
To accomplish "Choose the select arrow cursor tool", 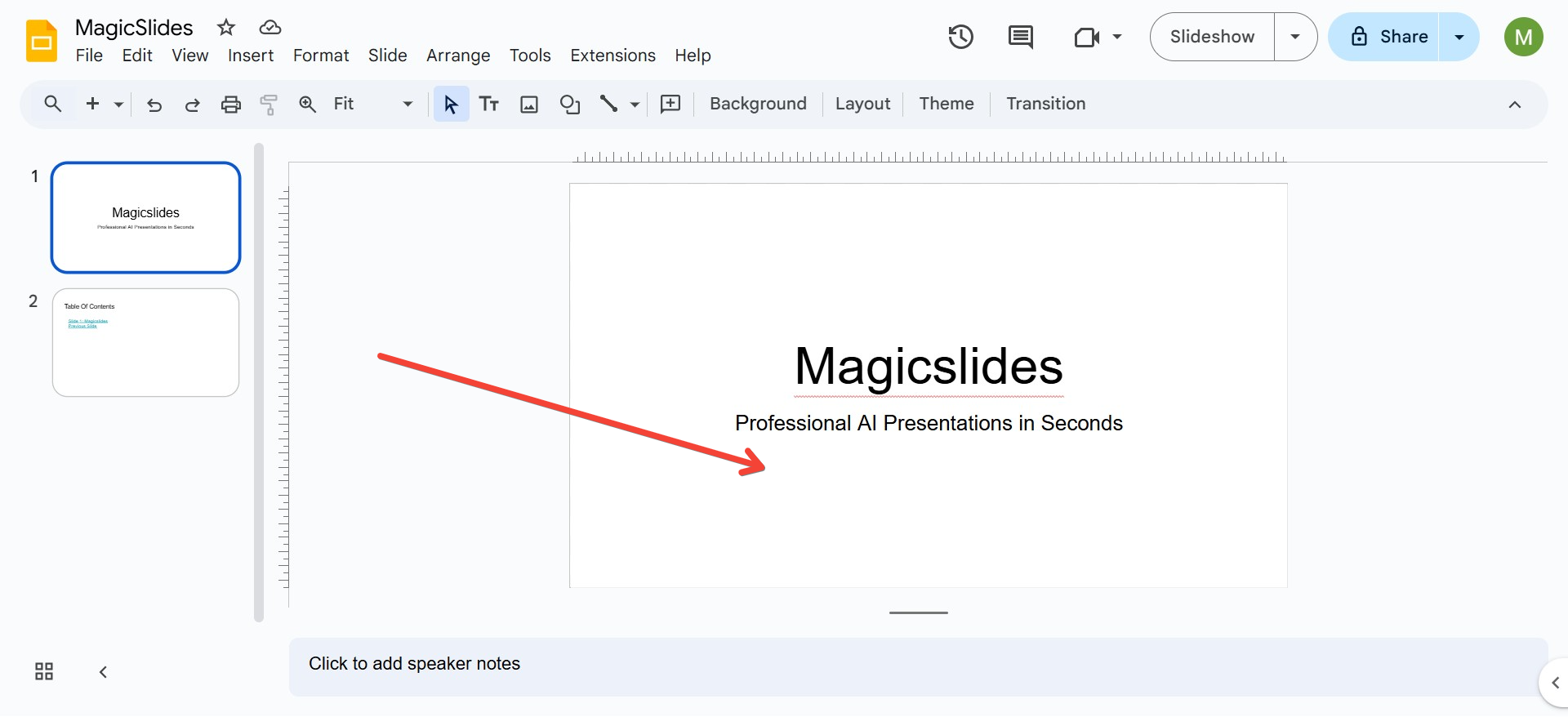I will (451, 104).
